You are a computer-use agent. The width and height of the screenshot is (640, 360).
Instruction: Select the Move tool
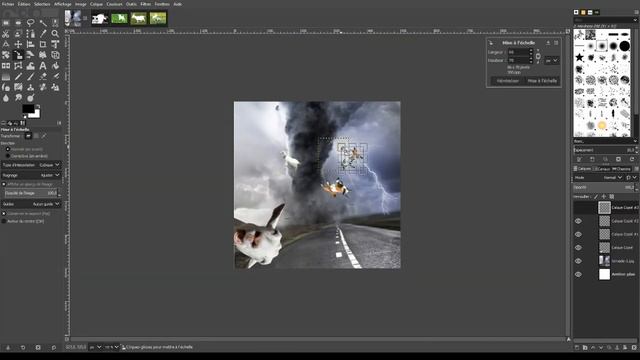click(x=18, y=44)
